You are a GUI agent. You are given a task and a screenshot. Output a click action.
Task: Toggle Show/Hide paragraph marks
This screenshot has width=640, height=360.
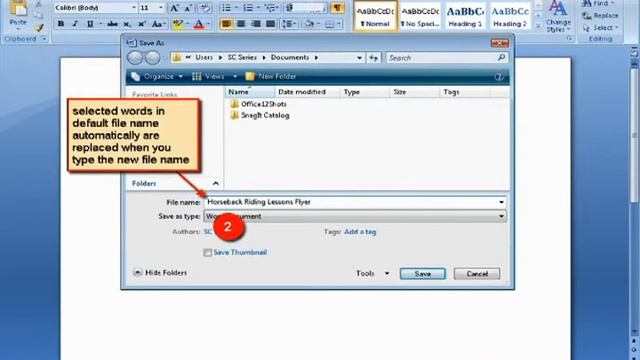coord(337,8)
